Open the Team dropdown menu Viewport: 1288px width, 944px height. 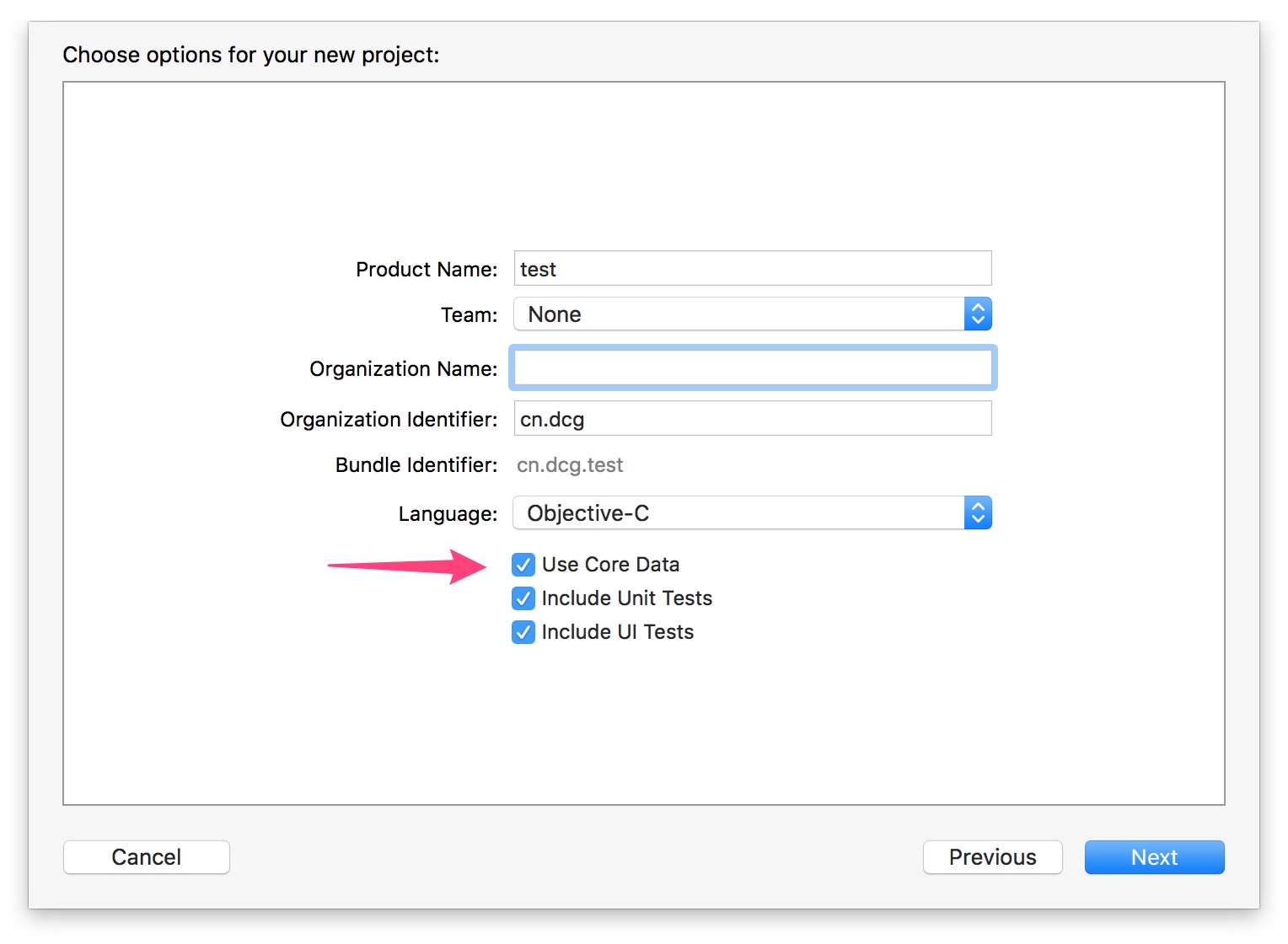pos(752,314)
